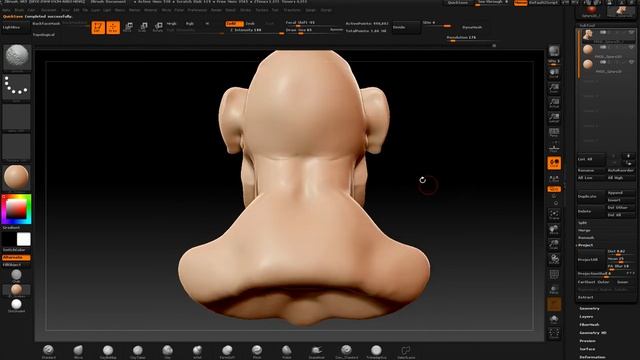Select Rotate mode in top shelf
Viewport: 640px width, 360px height.
(158, 27)
